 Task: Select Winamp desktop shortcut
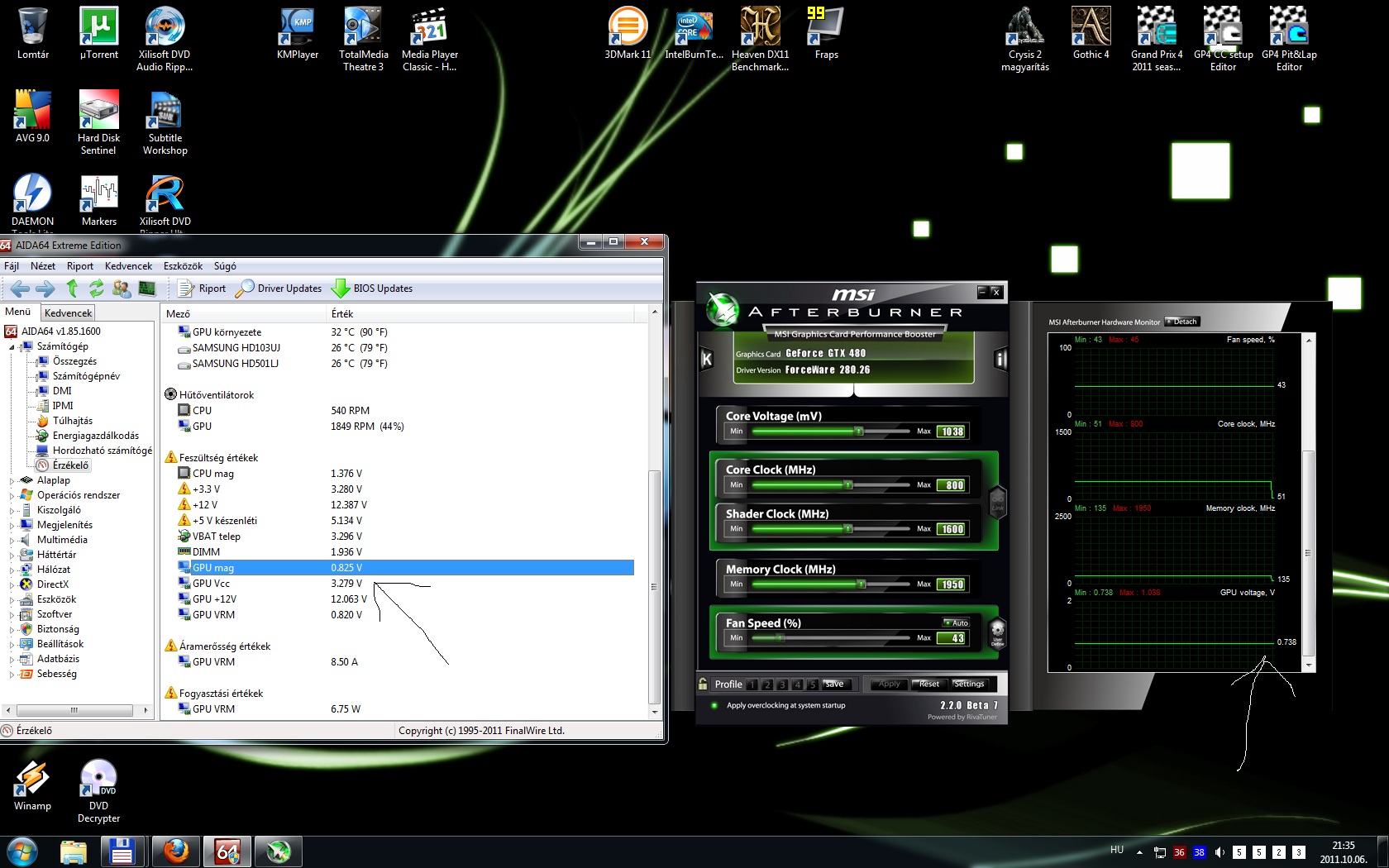33,785
